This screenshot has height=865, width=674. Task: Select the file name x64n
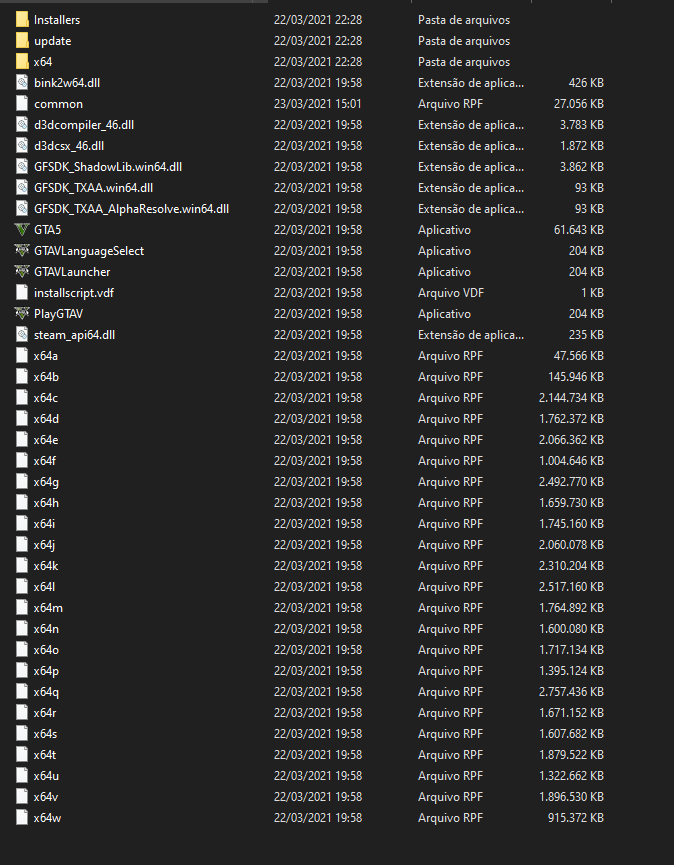tap(46, 629)
